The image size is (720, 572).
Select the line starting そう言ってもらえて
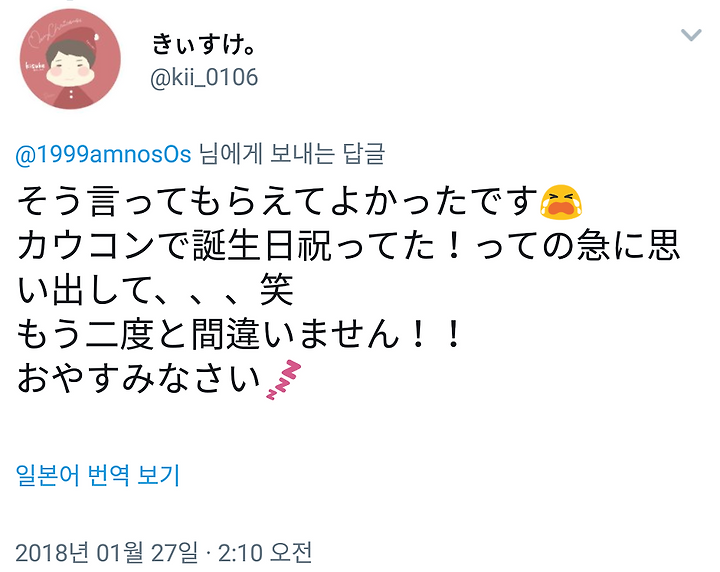tap(299, 202)
